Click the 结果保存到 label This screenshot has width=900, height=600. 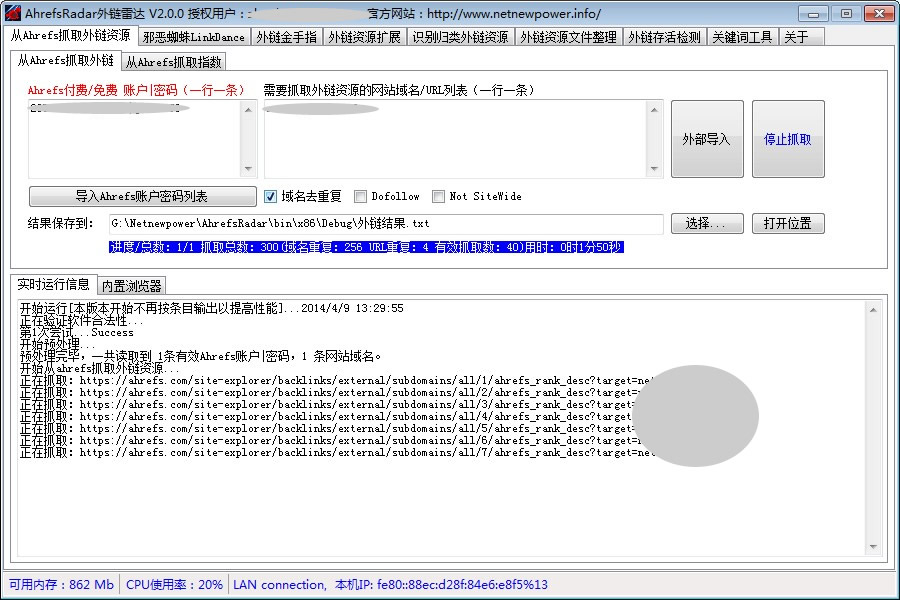pyautogui.click(x=60, y=223)
